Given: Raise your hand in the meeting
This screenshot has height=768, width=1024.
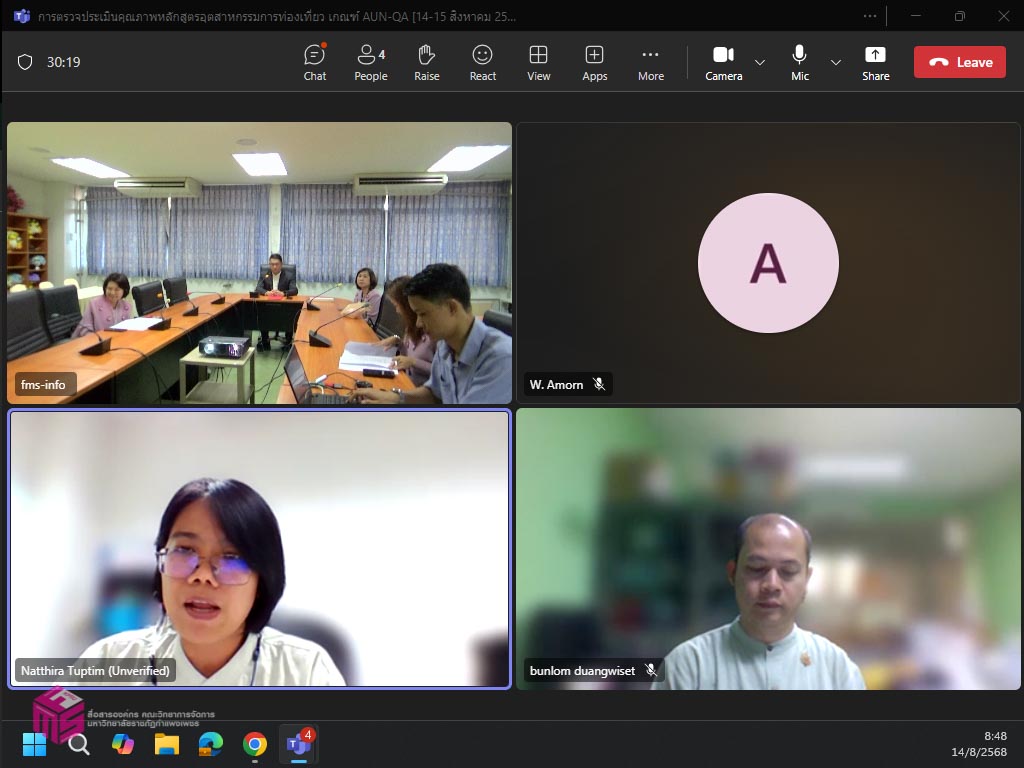Looking at the screenshot, I should click(x=427, y=62).
